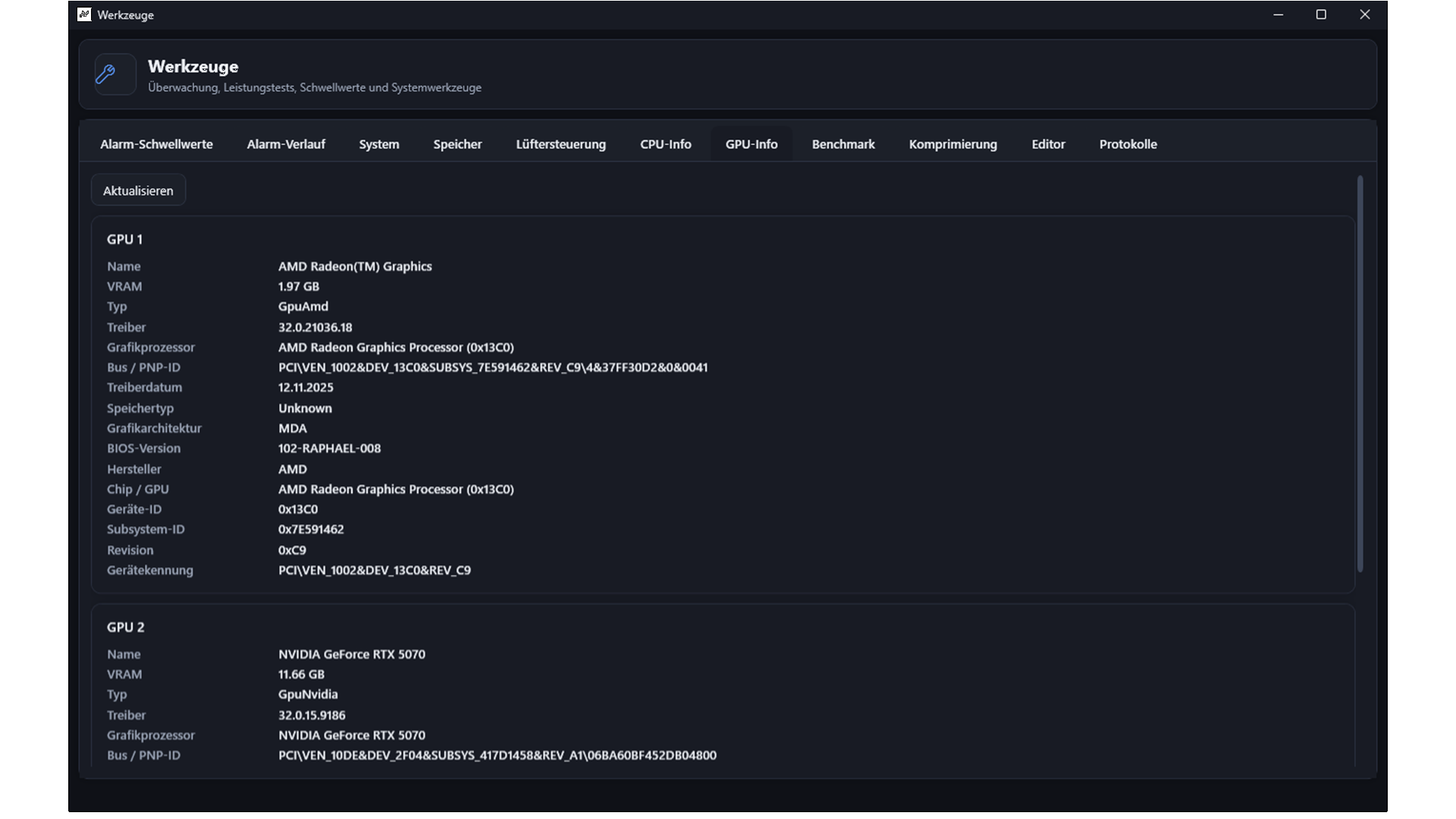Switch to the Alarm-Verlauf tab
The height and width of the screenshot is (819, 1456).
click(286, 144)
